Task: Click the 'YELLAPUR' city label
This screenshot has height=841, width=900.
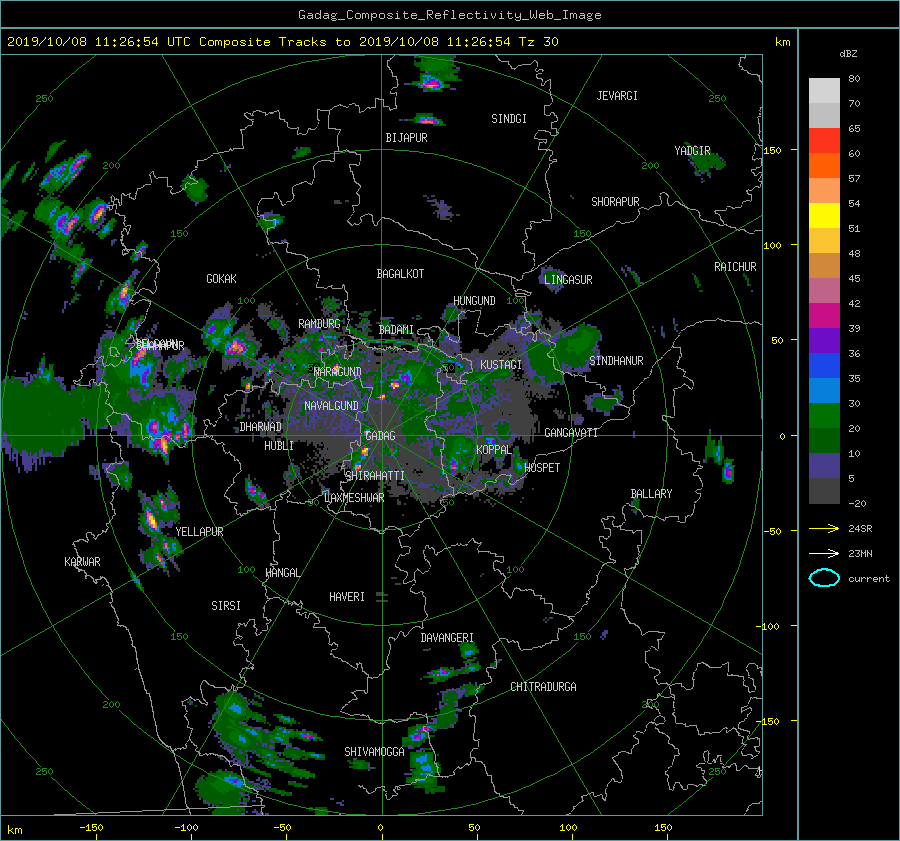Action: (x=199, y=532)
